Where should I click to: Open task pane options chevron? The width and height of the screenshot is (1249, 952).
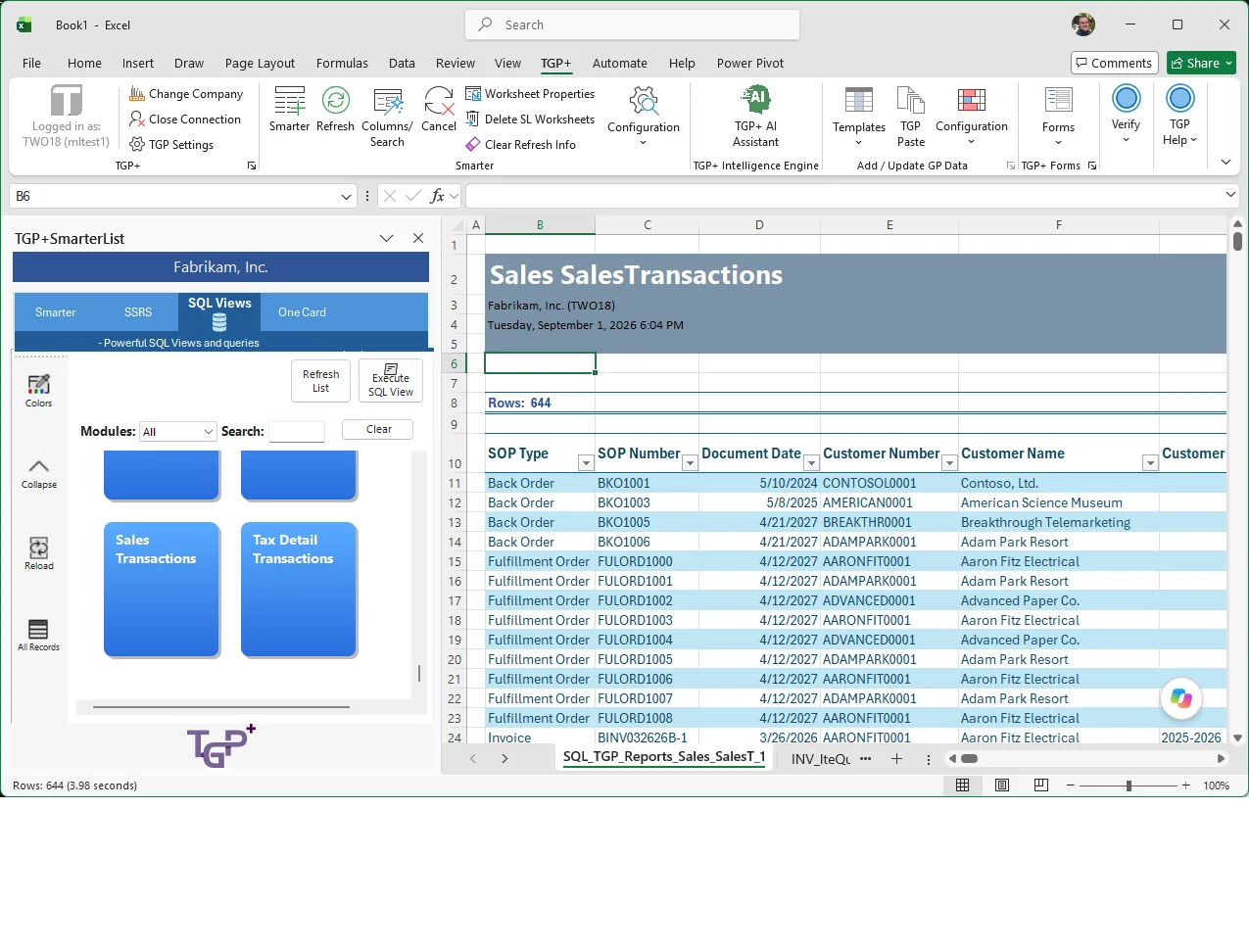(387, 238)
